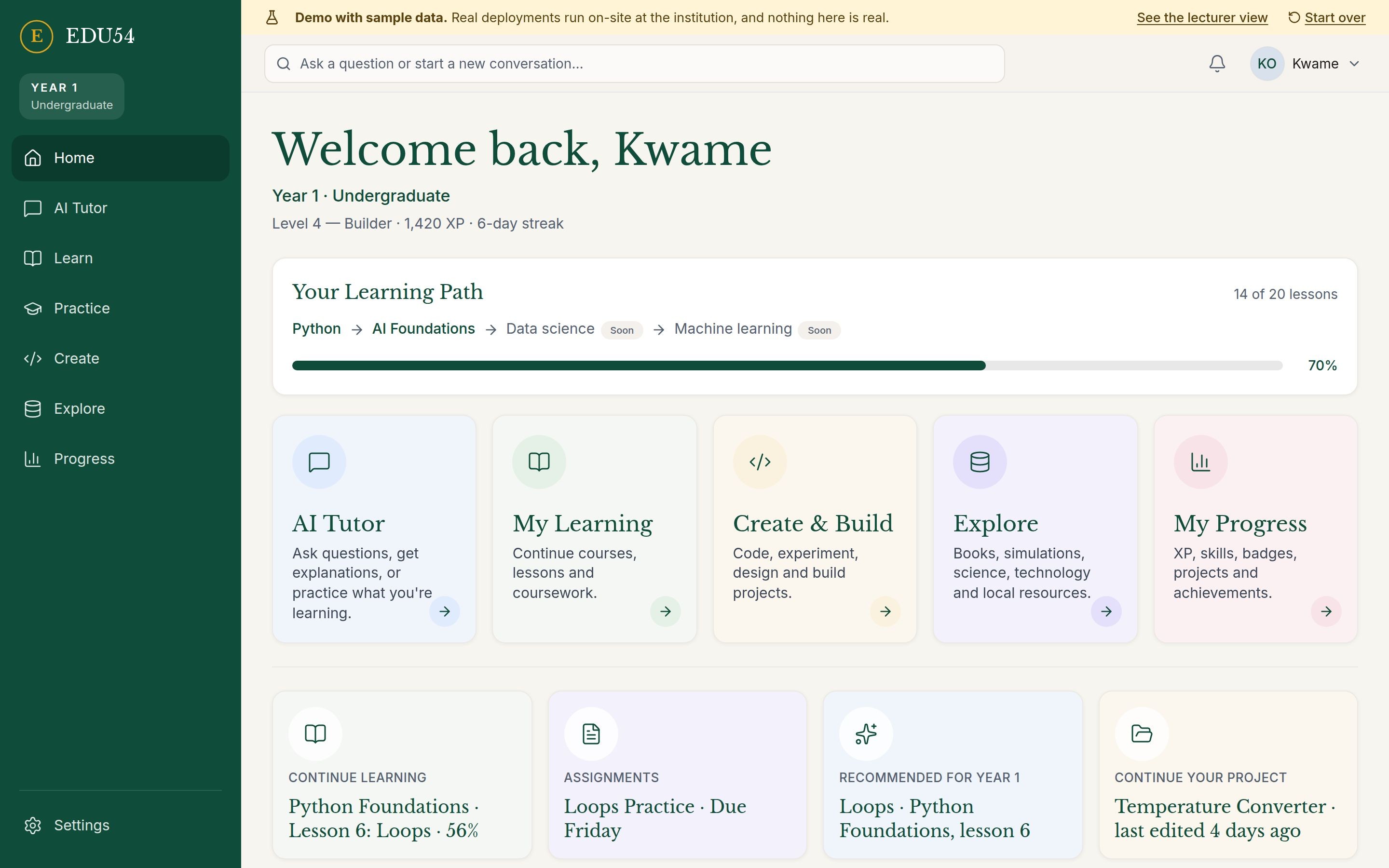
Task: Click the Assignments document icon
Action: pyautogui.click(x=591, y=733)
